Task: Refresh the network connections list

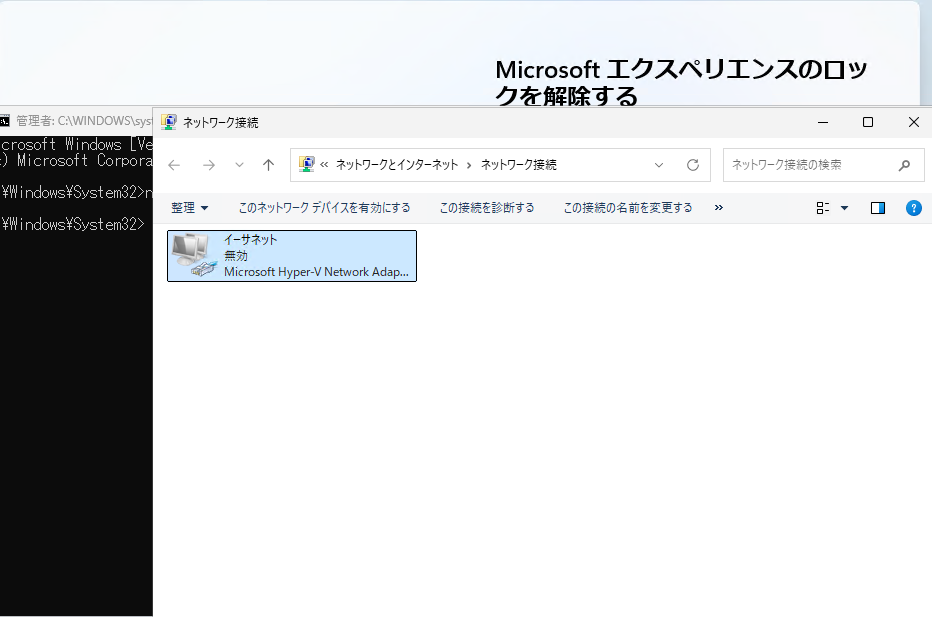Action: pos(692,165)
